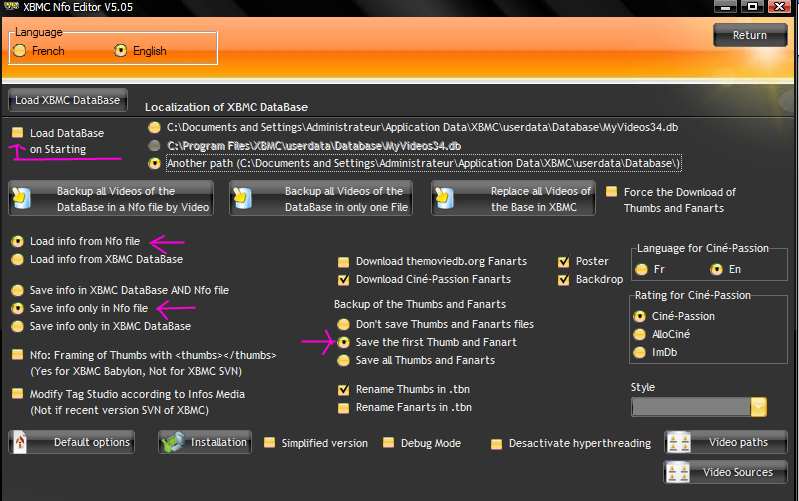
Task: Select Fr language for Ciné-Passion
Action: (642, 269)
